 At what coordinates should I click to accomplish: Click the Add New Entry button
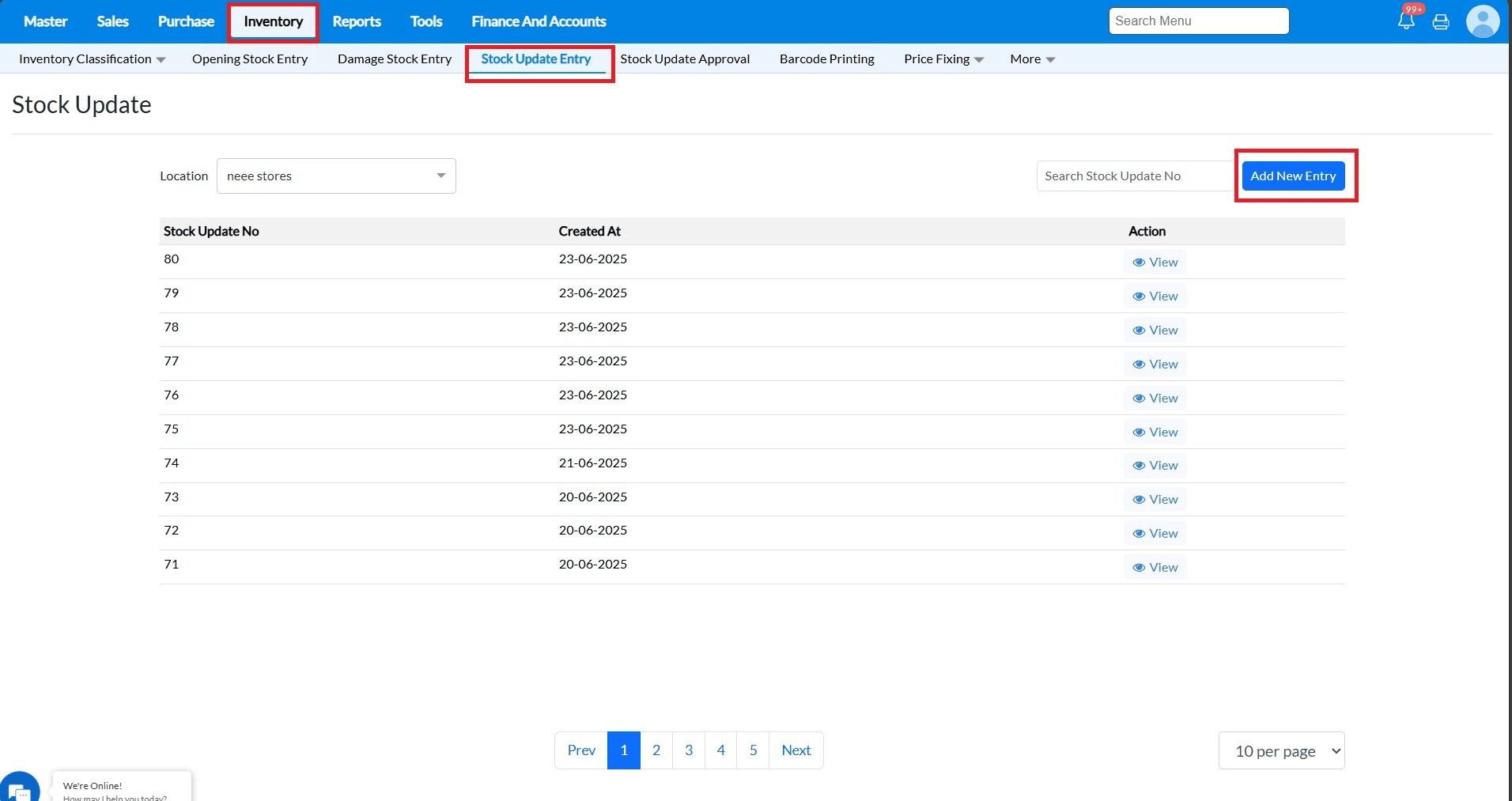click(x=1293, y=176)
